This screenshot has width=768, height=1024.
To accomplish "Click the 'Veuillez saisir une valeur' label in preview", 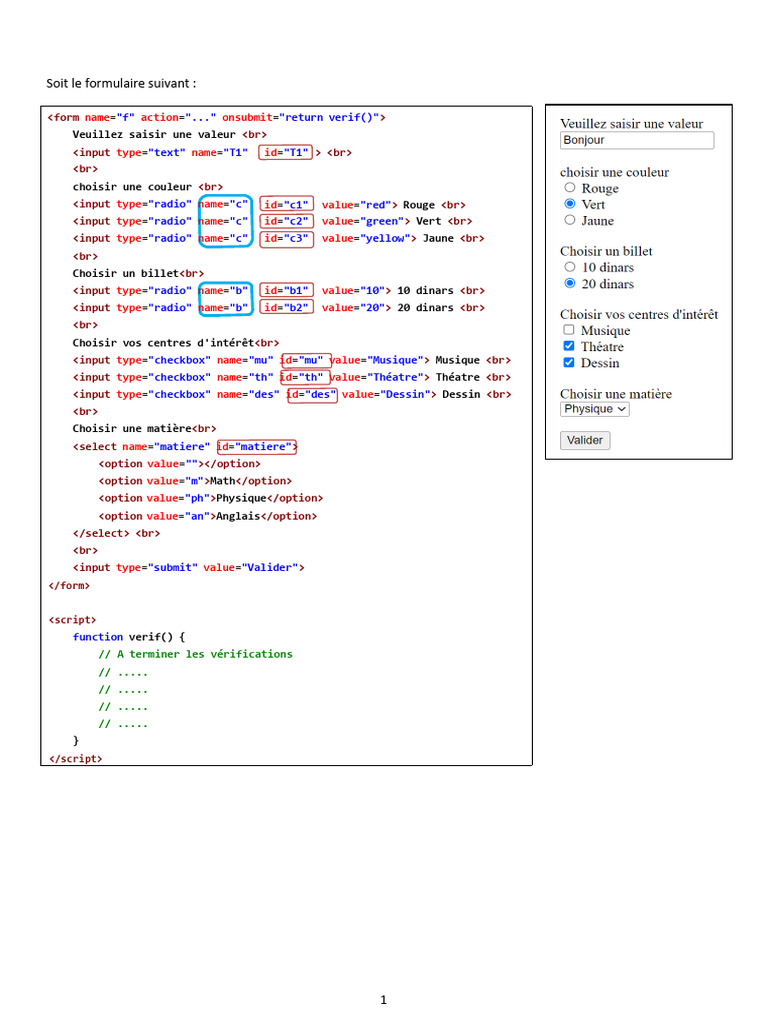I will click(632, 123).
